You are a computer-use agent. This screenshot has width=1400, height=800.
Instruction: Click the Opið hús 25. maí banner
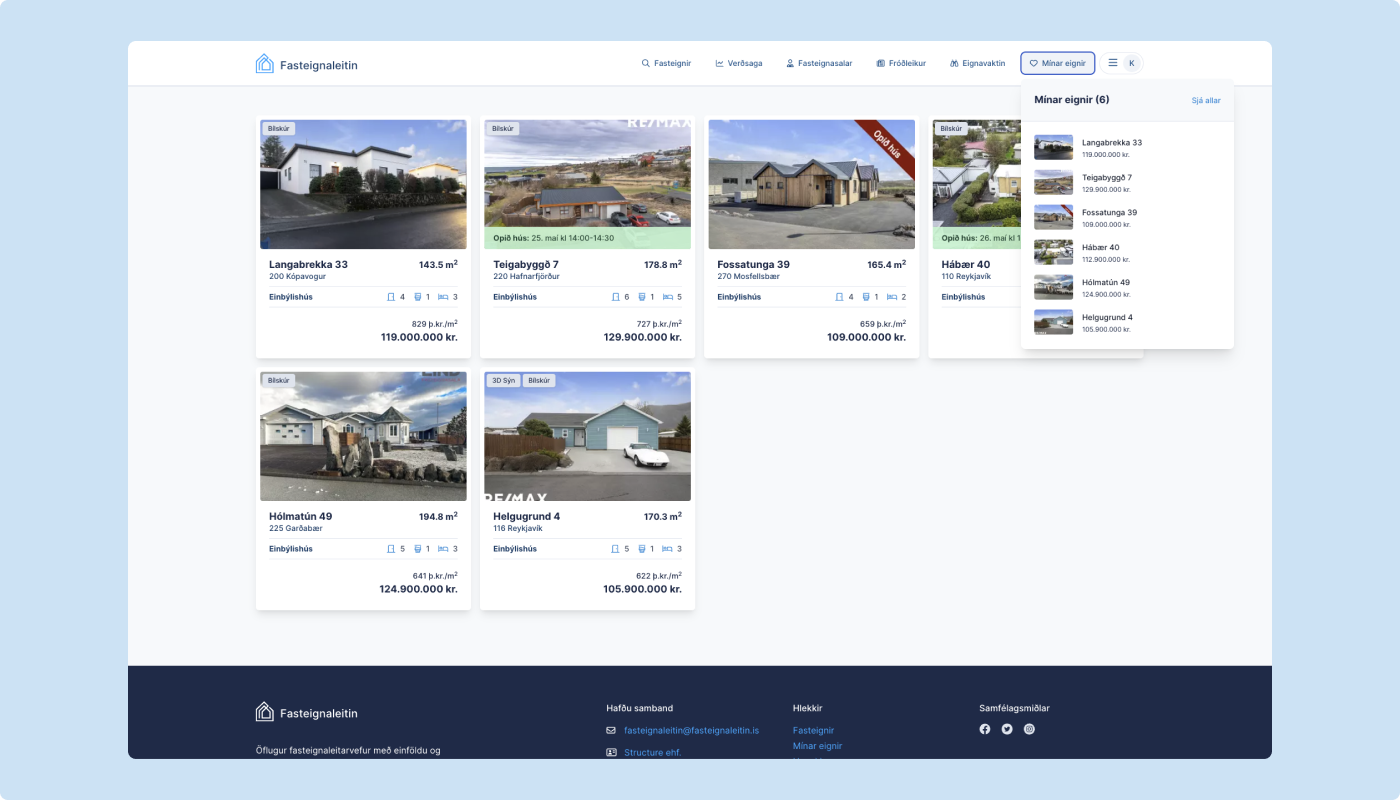click(587, 238)
